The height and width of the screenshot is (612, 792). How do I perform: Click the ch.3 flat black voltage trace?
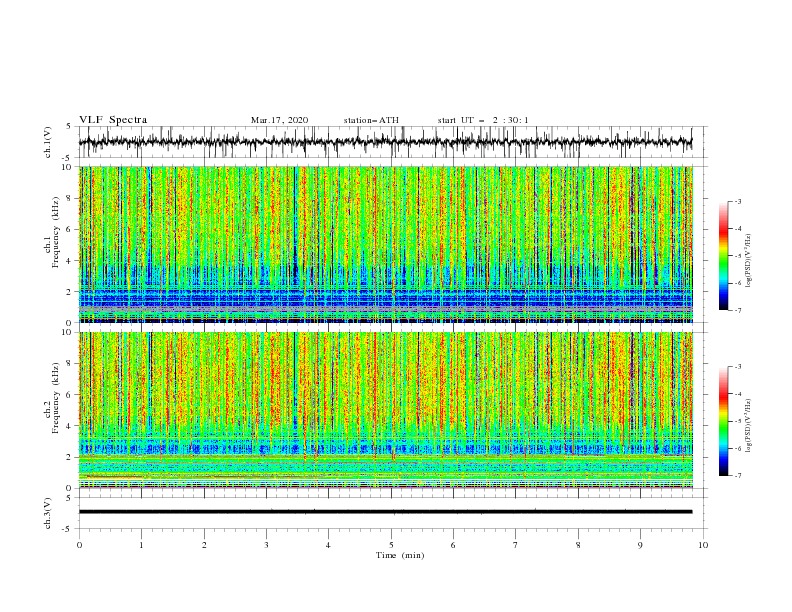pos(386,512)
